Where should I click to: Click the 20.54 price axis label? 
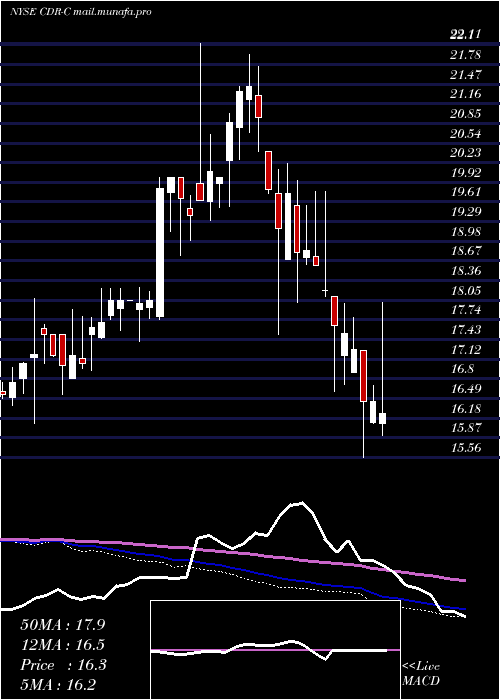click(466, 133)
